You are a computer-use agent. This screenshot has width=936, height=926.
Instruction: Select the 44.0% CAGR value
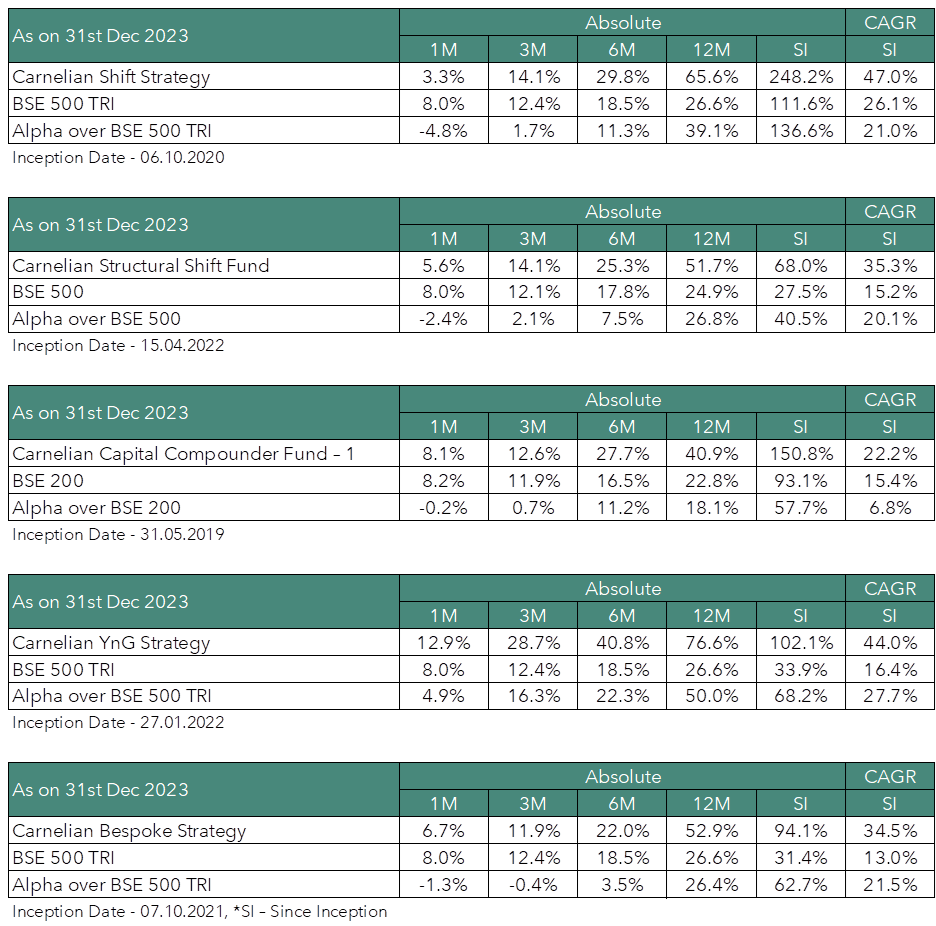coord(890,643)
